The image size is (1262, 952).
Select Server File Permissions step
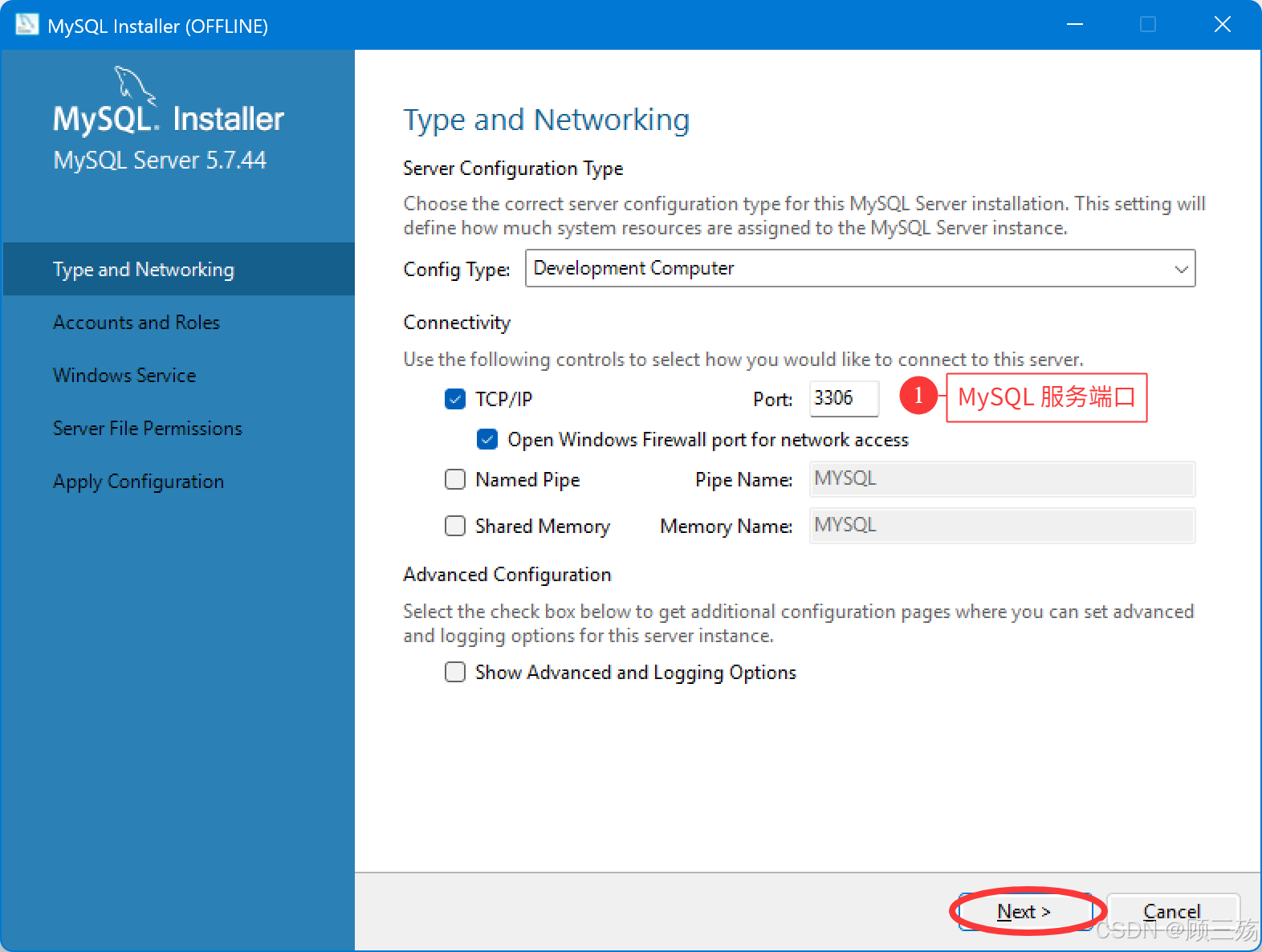(178, 428)
